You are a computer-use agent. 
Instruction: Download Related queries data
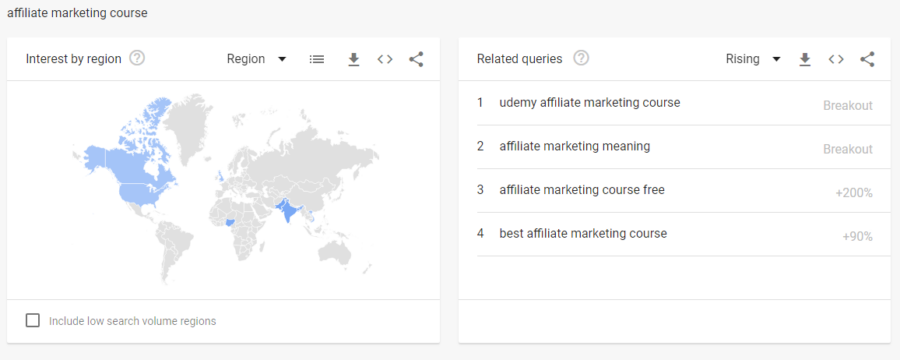pyautogui.click(x=805, y=59)
